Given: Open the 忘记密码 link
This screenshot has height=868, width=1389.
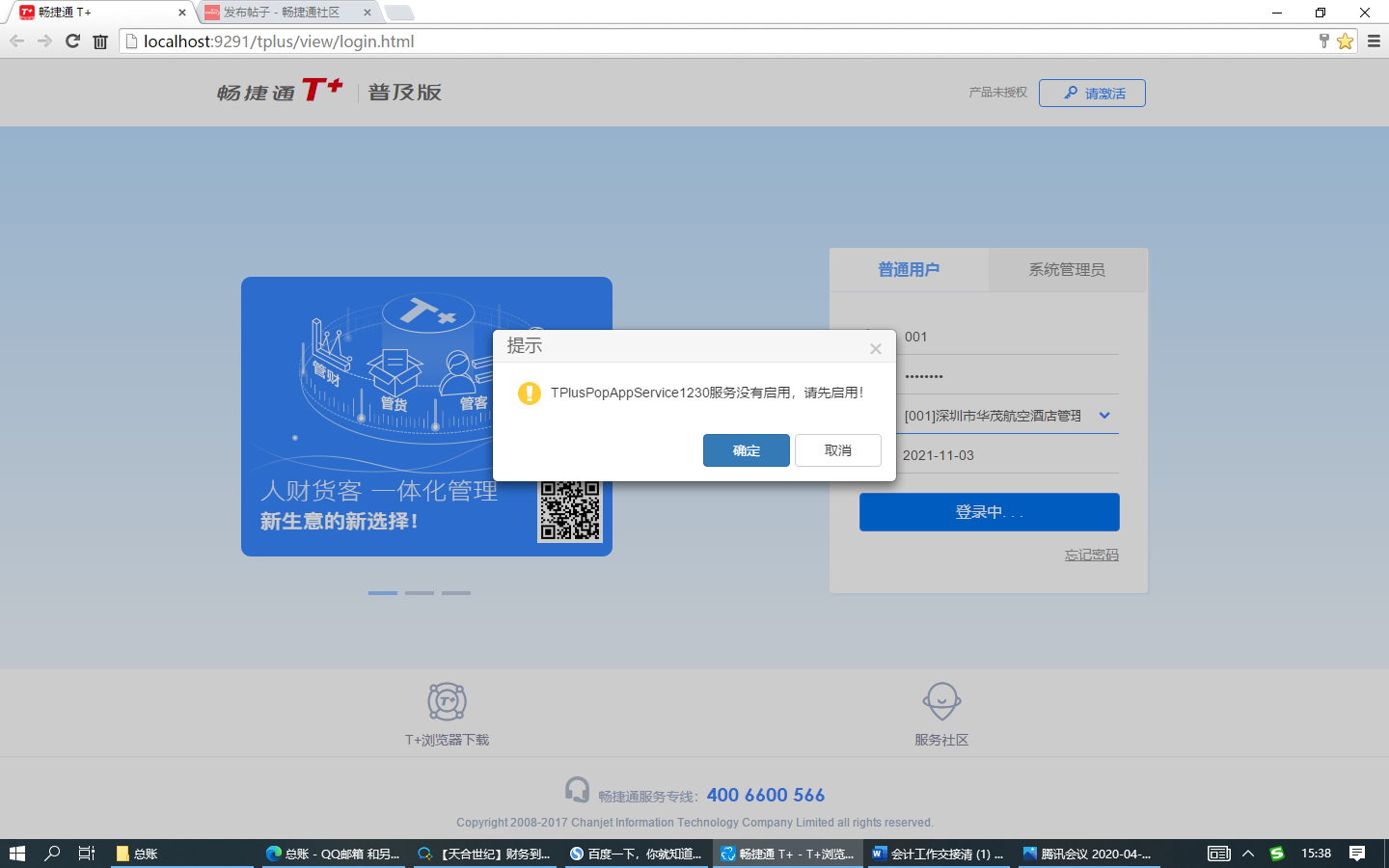Looking at the screenshot, I should pyautogui.click(x=1091, y=555).
